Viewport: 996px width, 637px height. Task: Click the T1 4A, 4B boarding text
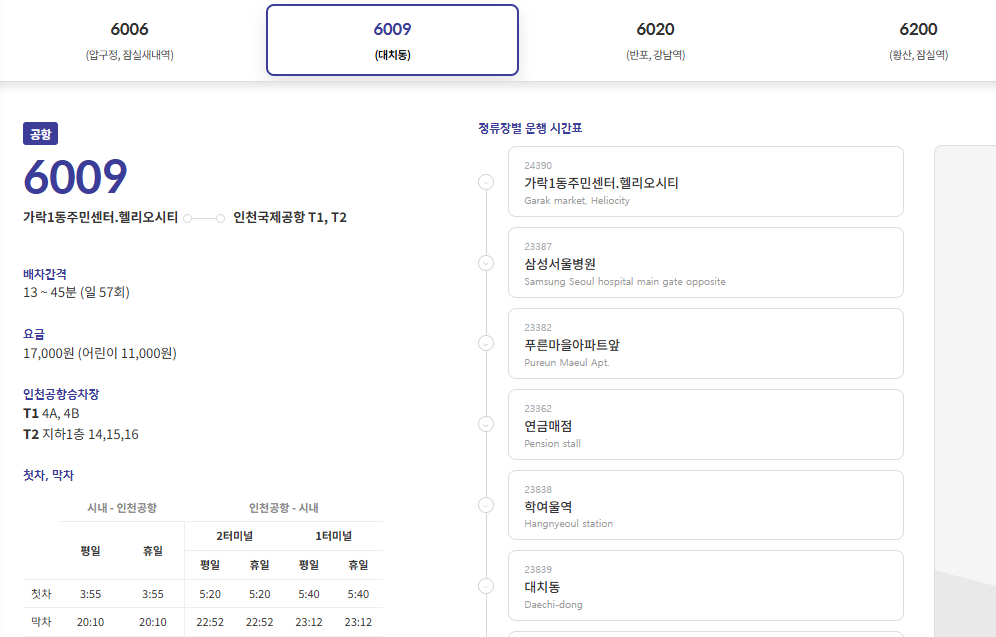(x=51, y=413)
